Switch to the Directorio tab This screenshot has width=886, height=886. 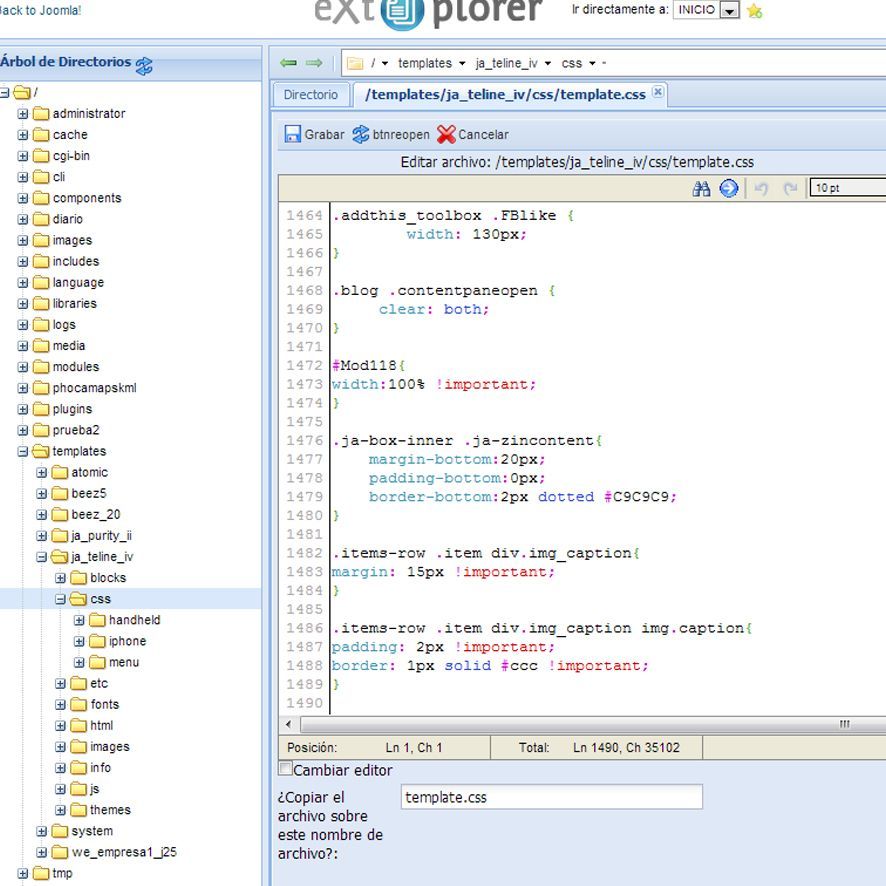point(310,94)
